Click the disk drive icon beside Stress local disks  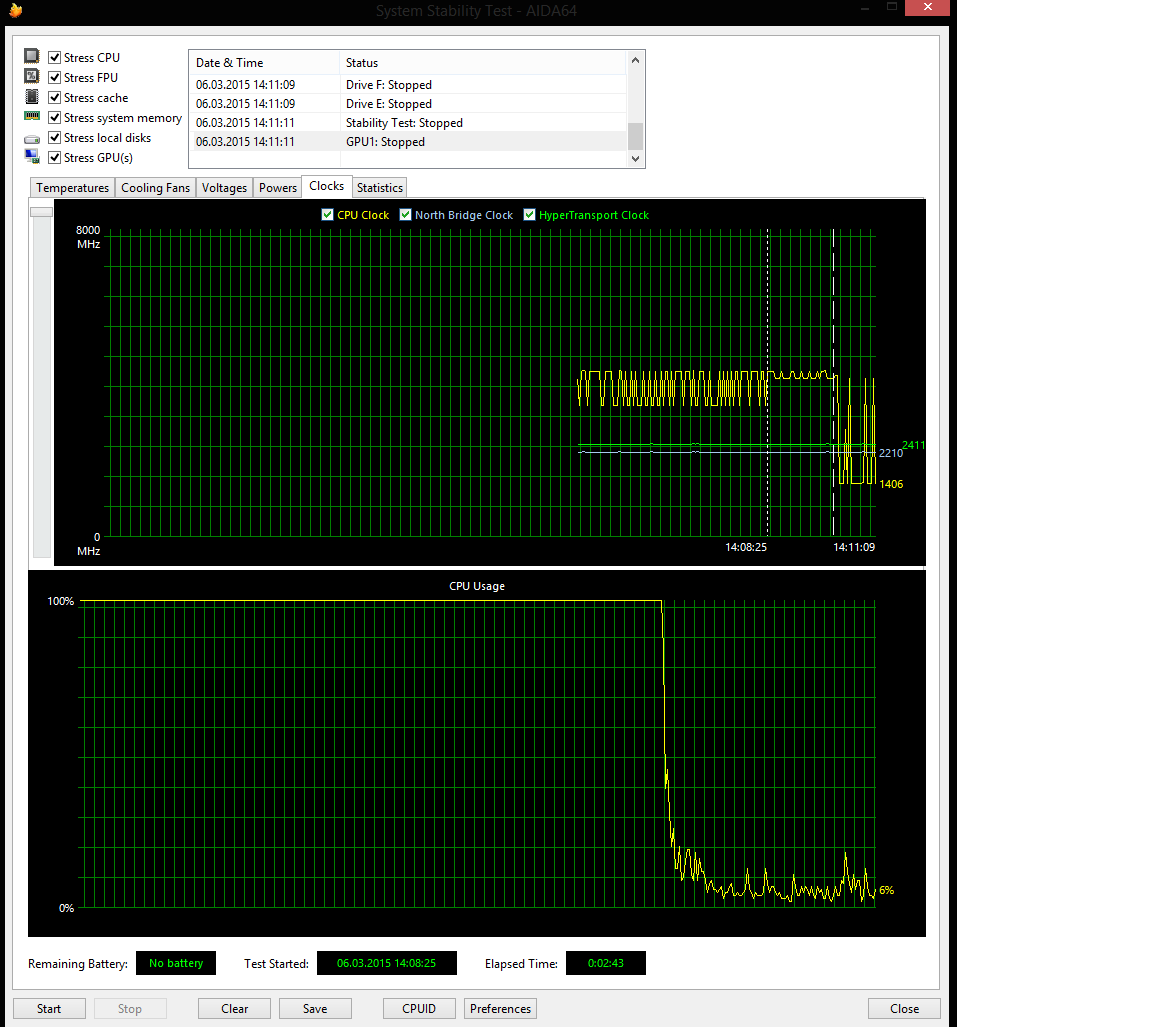(32, 139)
